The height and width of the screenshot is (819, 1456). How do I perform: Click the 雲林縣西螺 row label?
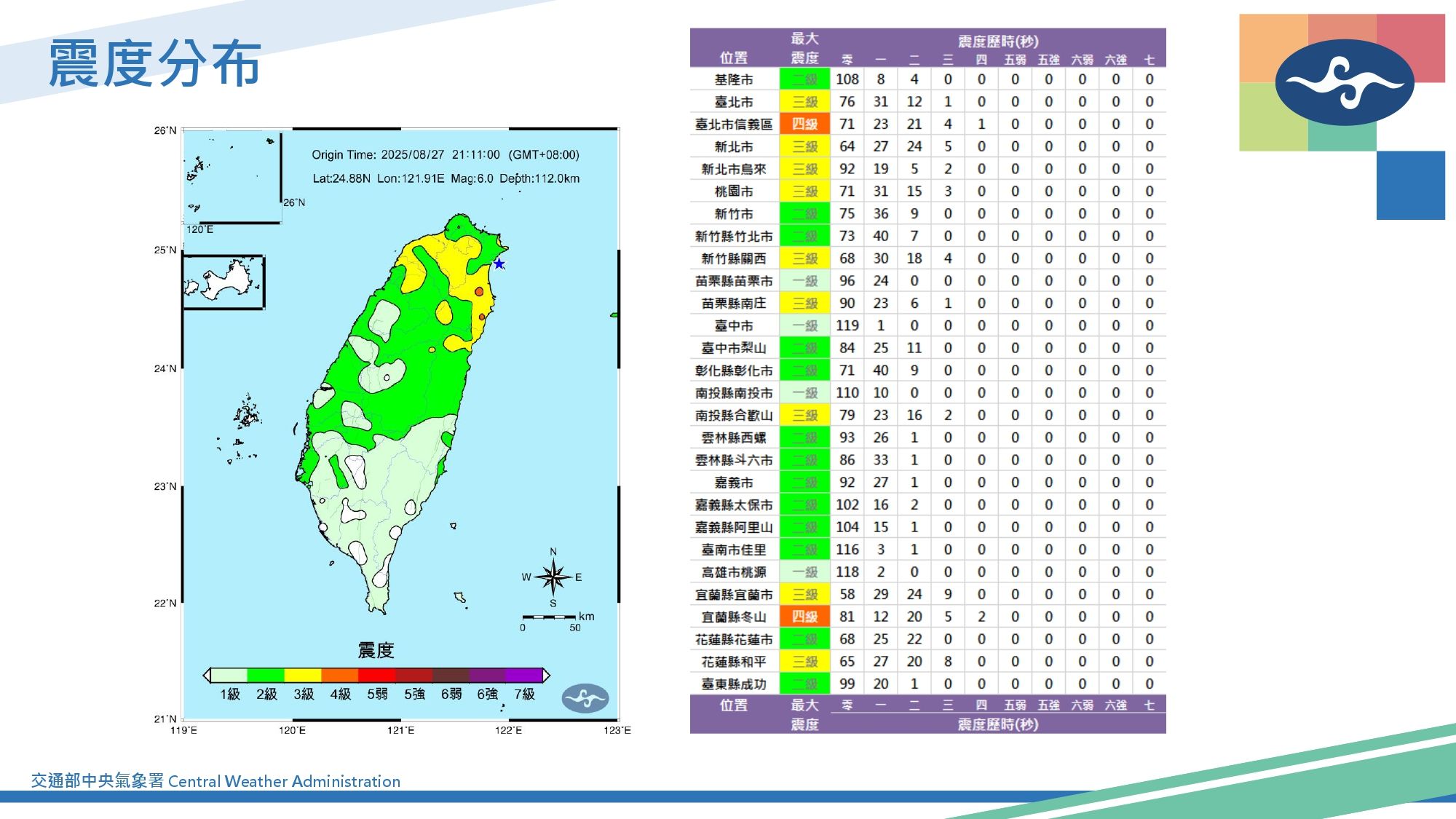click(x=734, y=438)
